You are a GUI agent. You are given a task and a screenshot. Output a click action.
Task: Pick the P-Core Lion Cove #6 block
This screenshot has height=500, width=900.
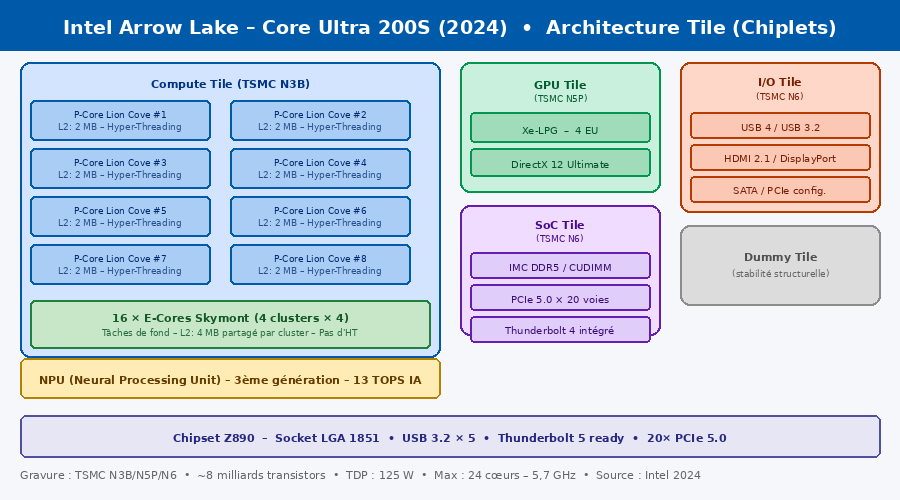pyautogui.click(x=320, y=216)
